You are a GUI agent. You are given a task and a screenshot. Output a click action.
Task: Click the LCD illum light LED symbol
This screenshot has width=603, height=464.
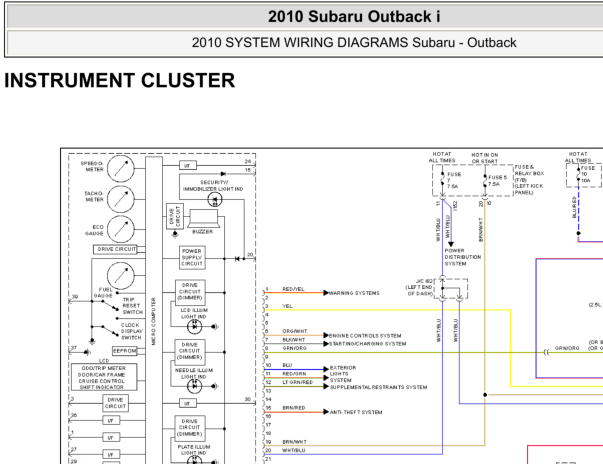click(x=194, y=327)
